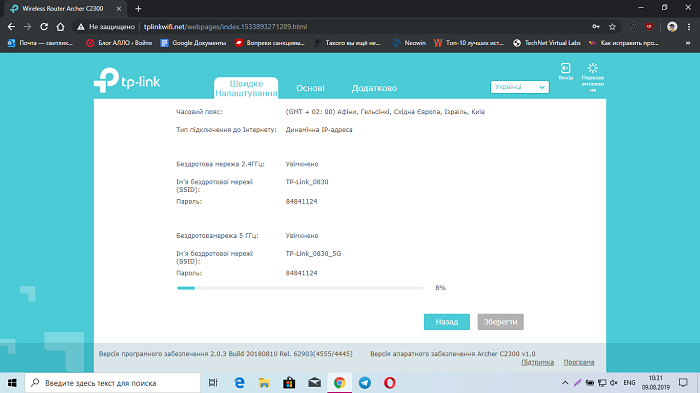
Task: Click the battery tray icon
Action: coord(589,383)
